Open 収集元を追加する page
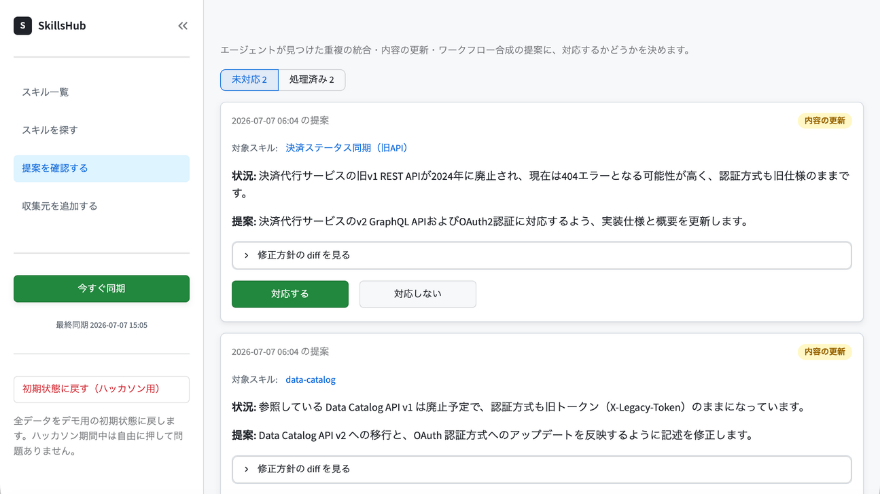The width and height of the screenshot is (880, 495). pos(102,206)
